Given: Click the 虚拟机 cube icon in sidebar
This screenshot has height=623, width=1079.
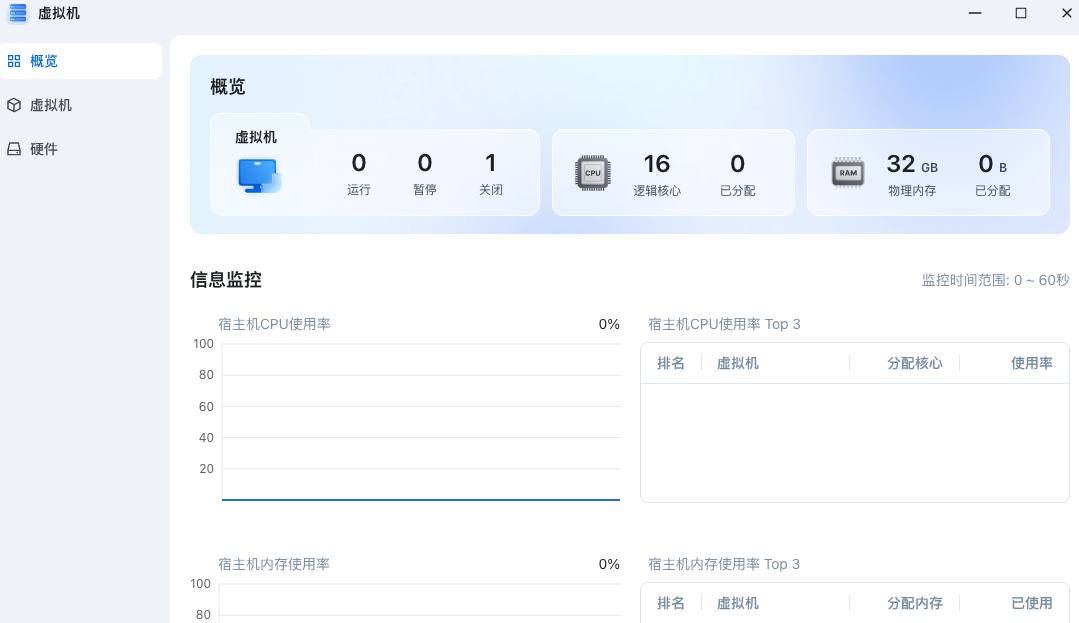Looking at the screenshot, I should (x=14, y=105).
